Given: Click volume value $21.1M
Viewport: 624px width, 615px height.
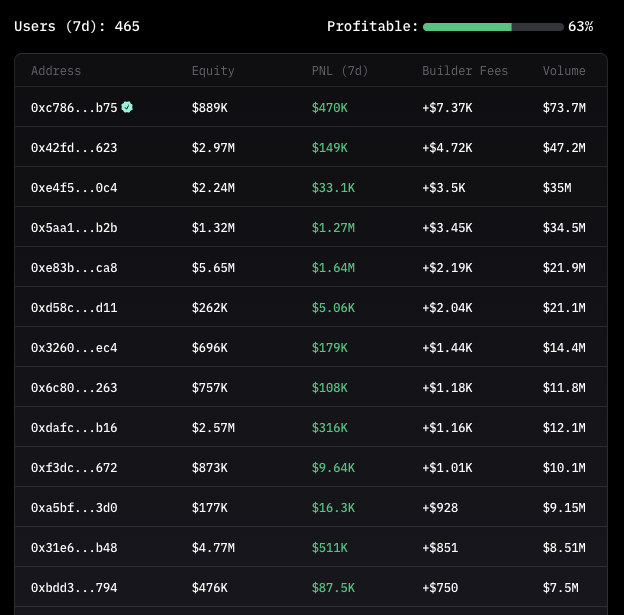Looking at the screenshot, I should [564, 308].
